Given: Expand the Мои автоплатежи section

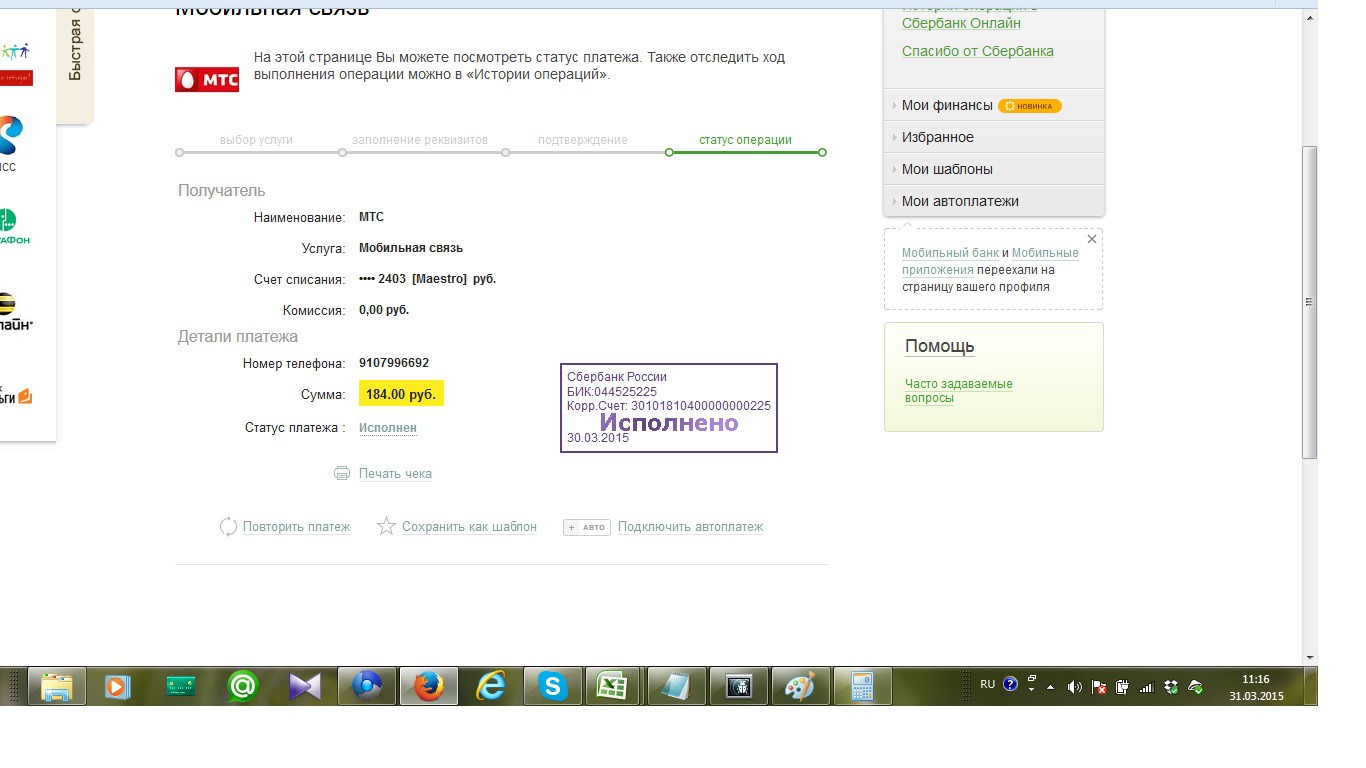Looking at the screenshot, I should (x=994, y=201).
